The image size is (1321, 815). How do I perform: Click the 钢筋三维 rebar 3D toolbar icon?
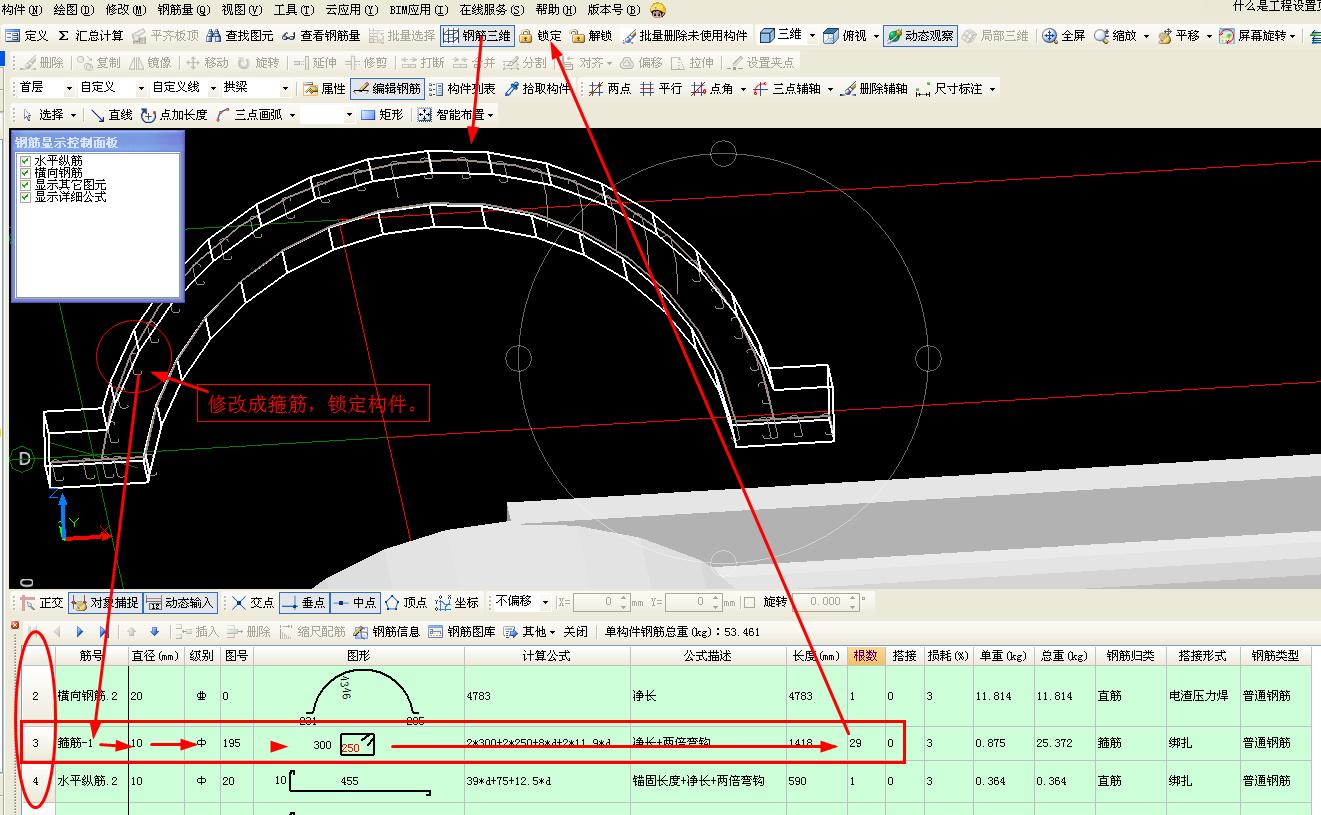[x=477, y=35]
